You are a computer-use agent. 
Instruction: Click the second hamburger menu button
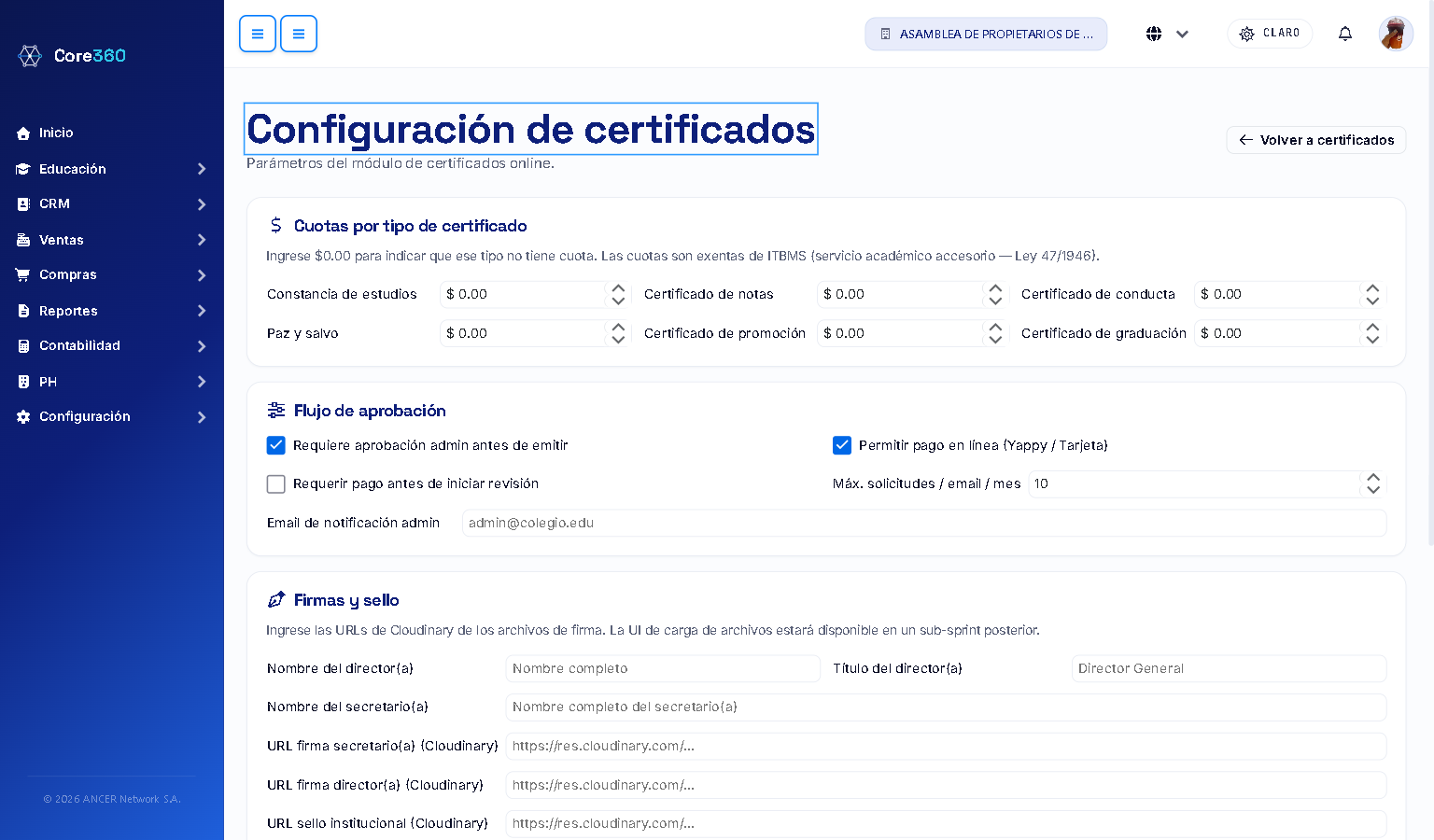(299, 34)
